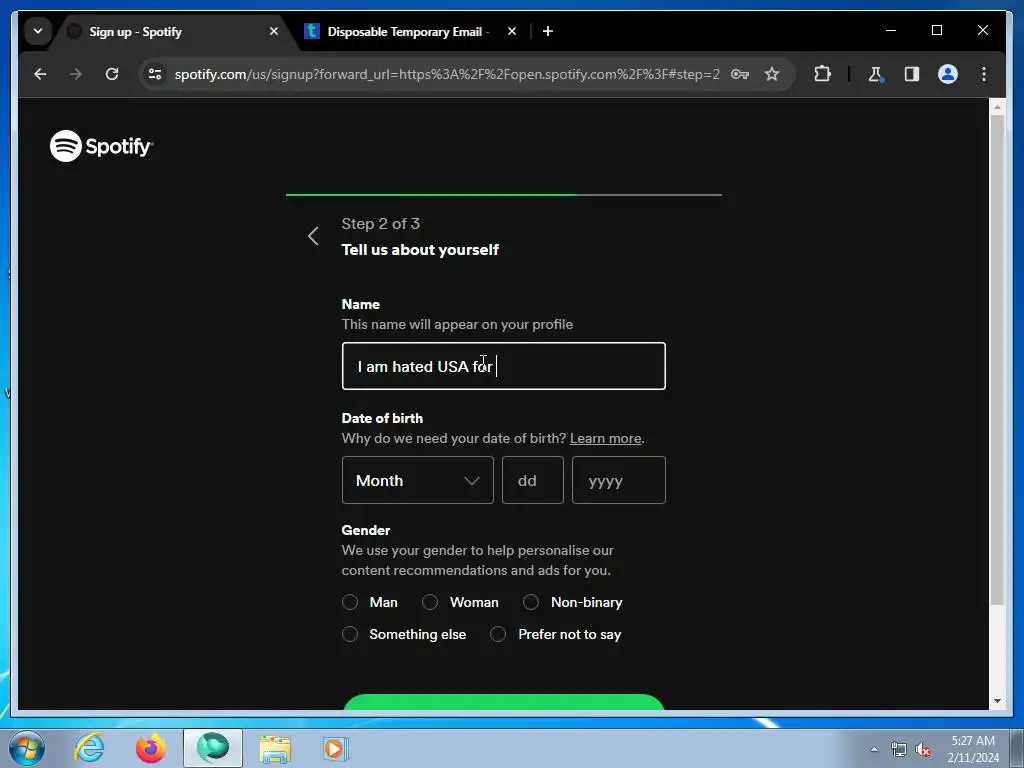Viewport: 1024px width, 768px height.
Task: Open the Spotify logo home link
Action: pos(101,146)
